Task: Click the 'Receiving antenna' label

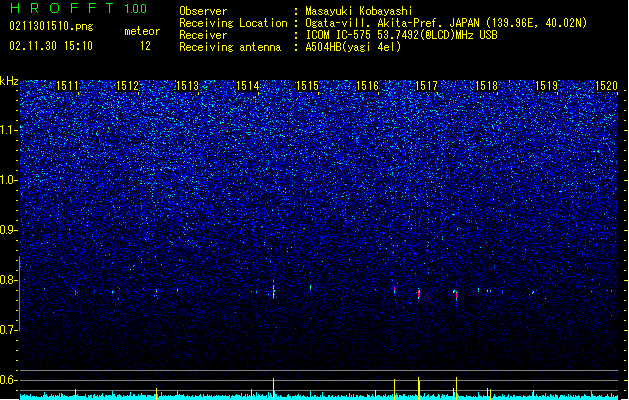Action: click(x=230, y=47)
